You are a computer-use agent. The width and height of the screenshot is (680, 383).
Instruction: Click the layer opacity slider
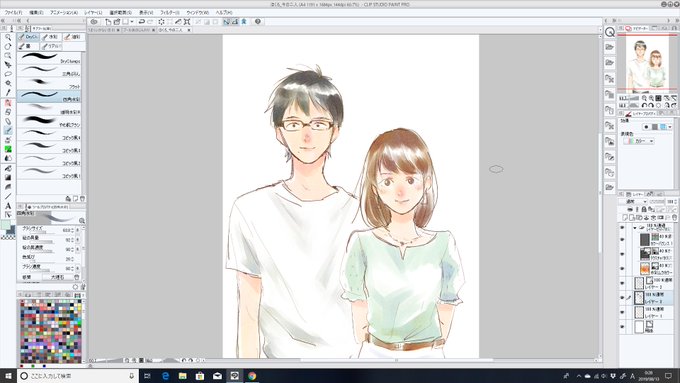pyautogui.click(x=657, y=202)
